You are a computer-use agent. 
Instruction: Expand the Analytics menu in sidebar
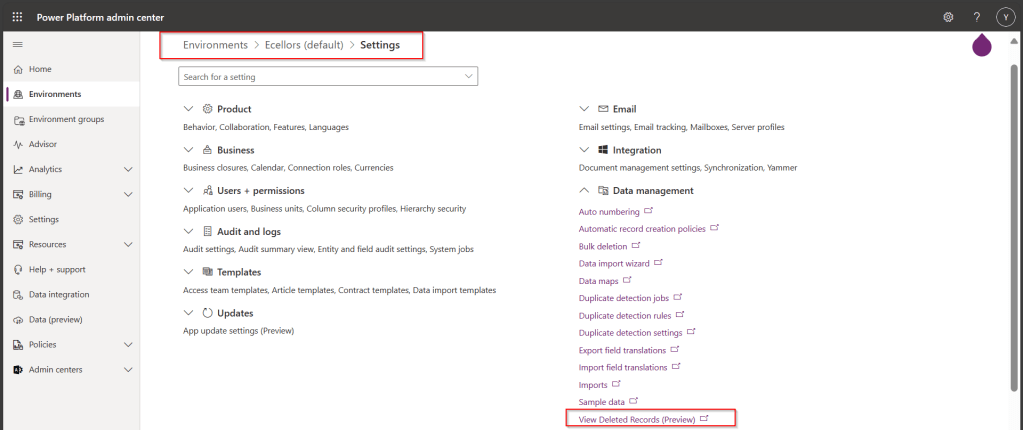pyautogui.click(x=128, y=169)
